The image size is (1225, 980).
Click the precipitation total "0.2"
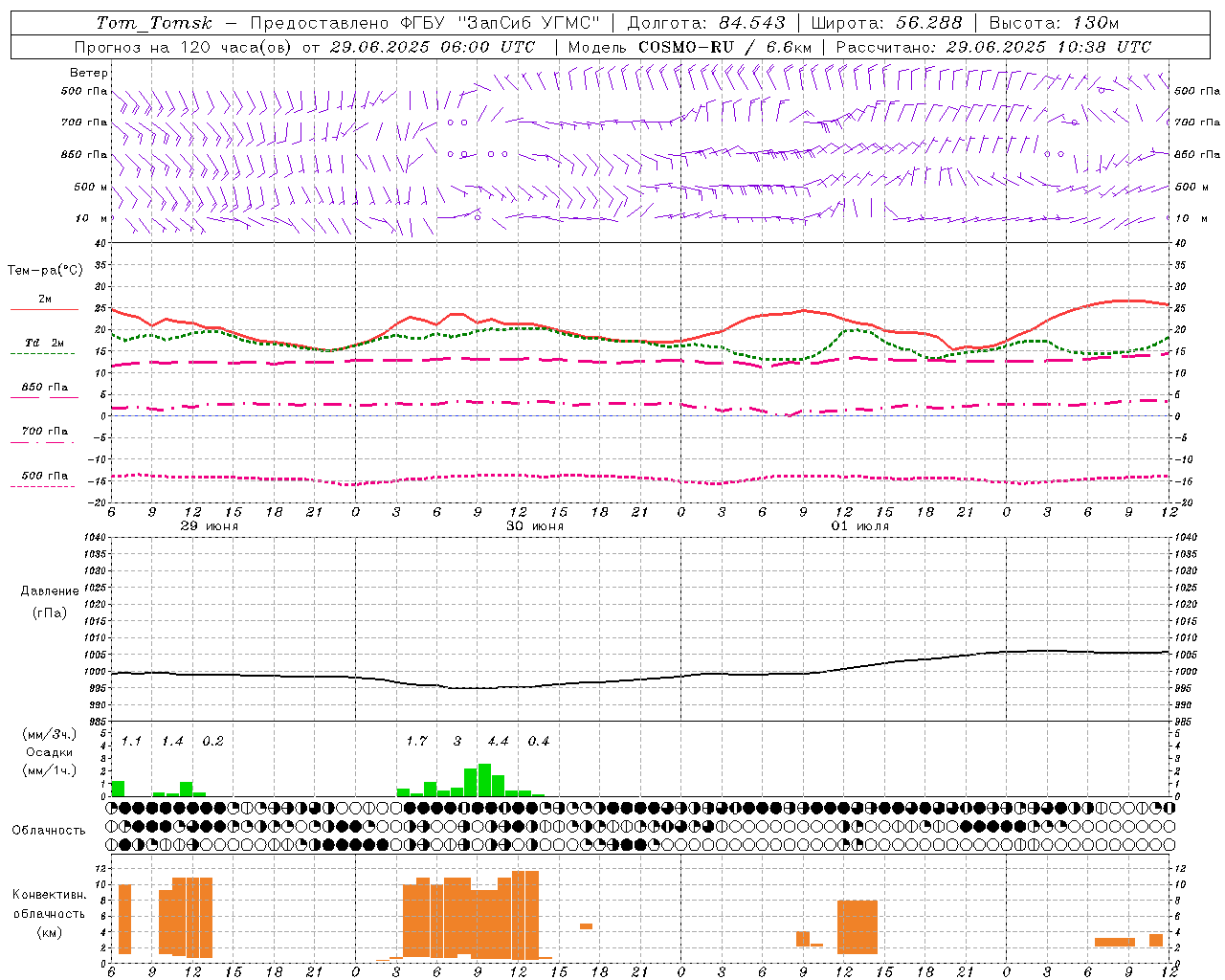pyautogui.click(x=212, y=742)
